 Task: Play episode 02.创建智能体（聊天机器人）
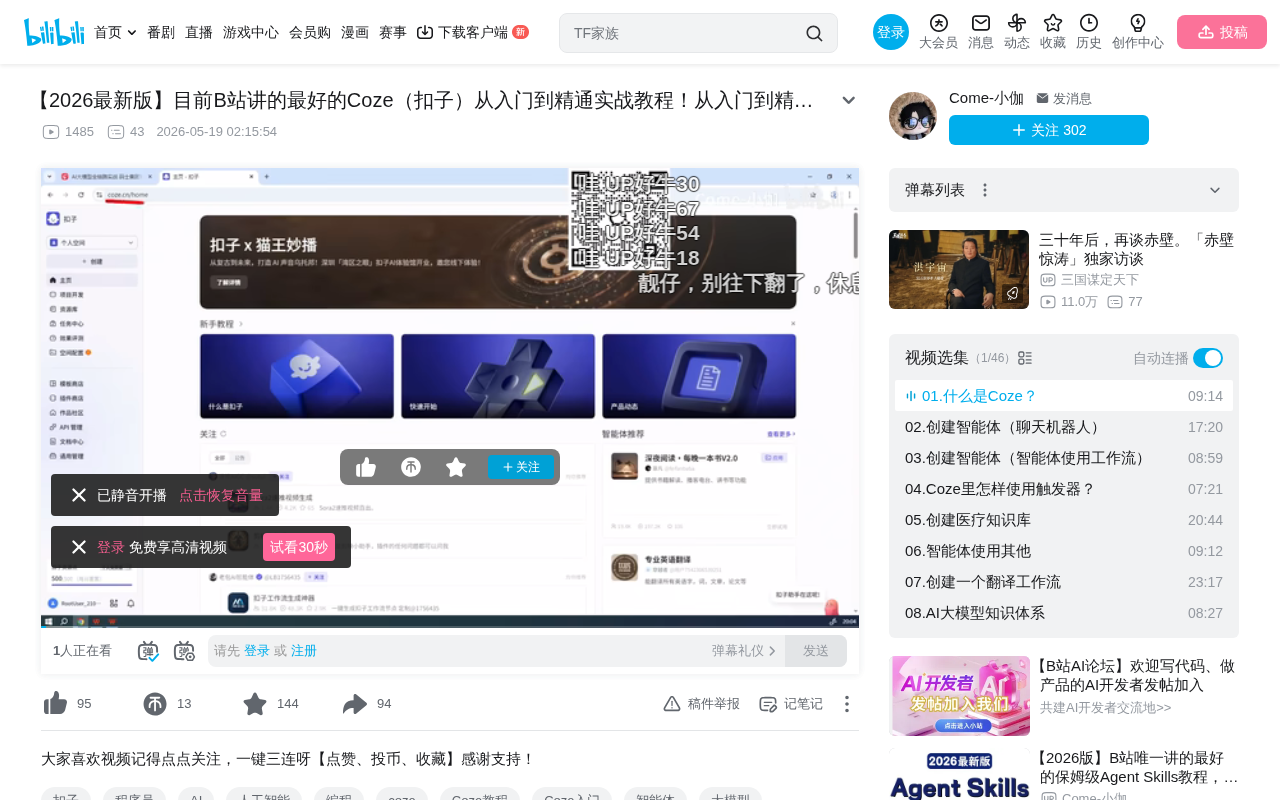coord(1064,427)
